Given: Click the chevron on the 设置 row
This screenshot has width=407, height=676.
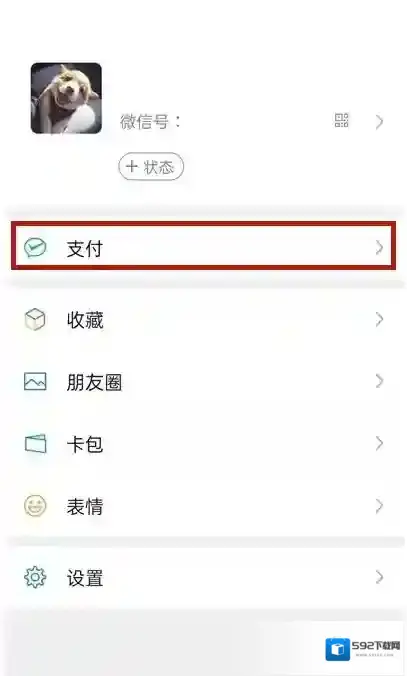Looking at the screenshot, I should point(379,577).
